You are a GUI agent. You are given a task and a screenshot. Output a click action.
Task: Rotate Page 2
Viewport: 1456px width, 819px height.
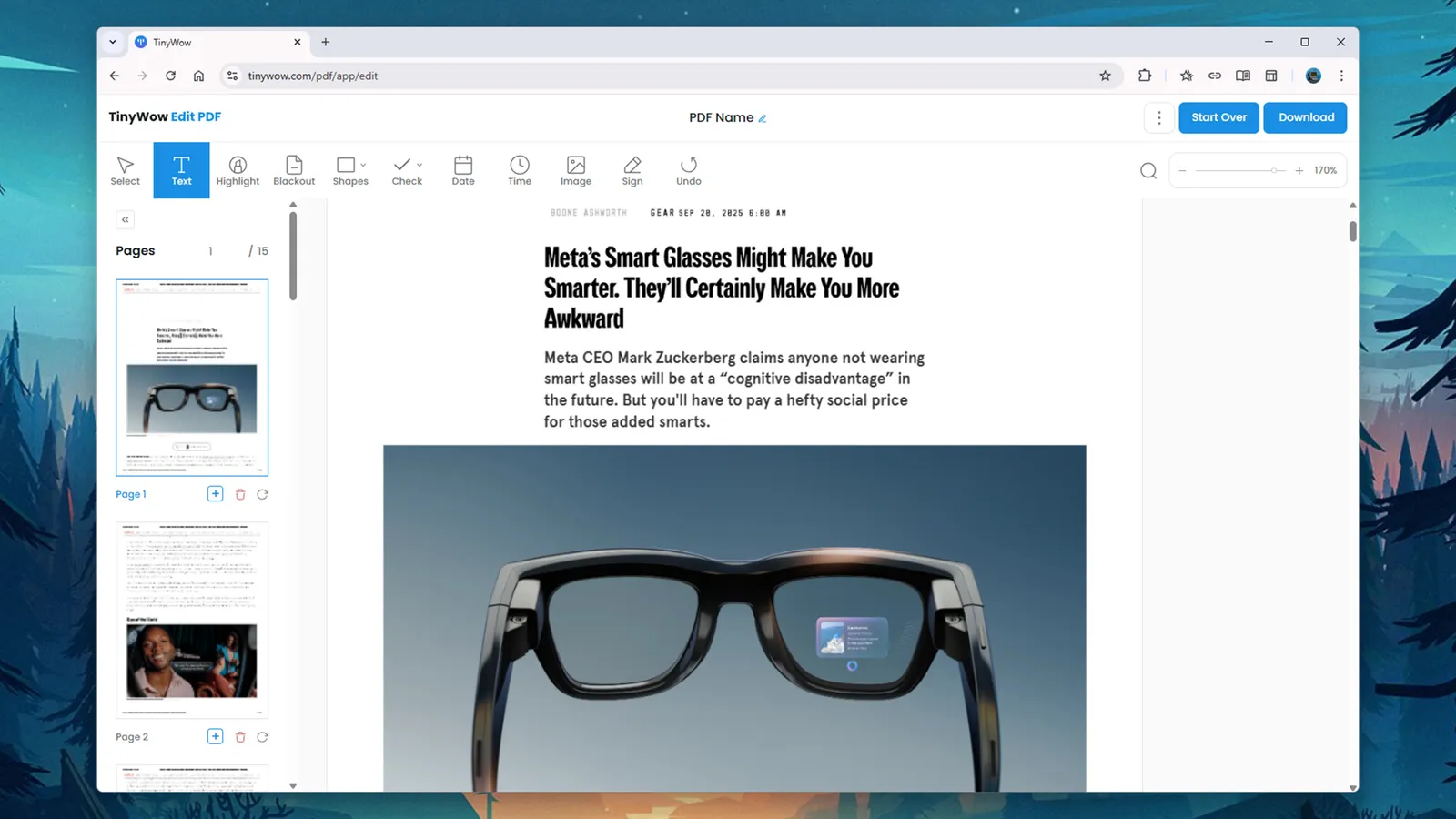[262, 737]
